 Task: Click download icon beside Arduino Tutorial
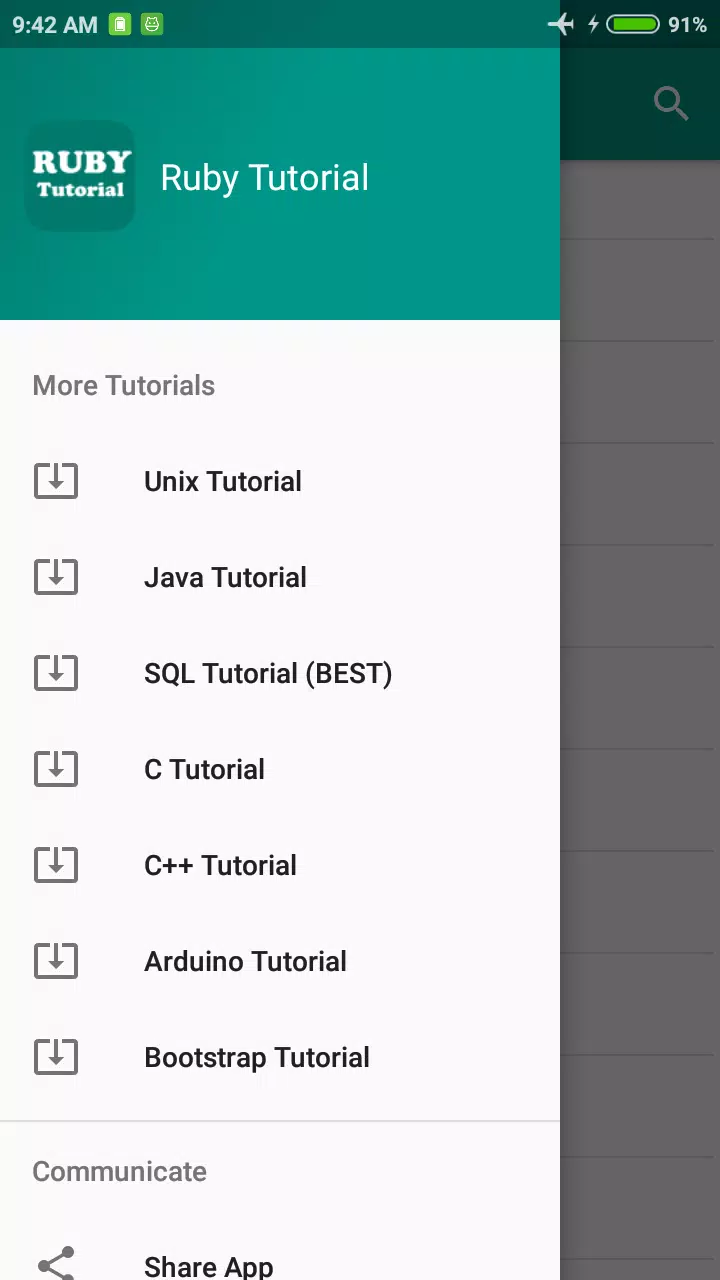tap(56, 961)
